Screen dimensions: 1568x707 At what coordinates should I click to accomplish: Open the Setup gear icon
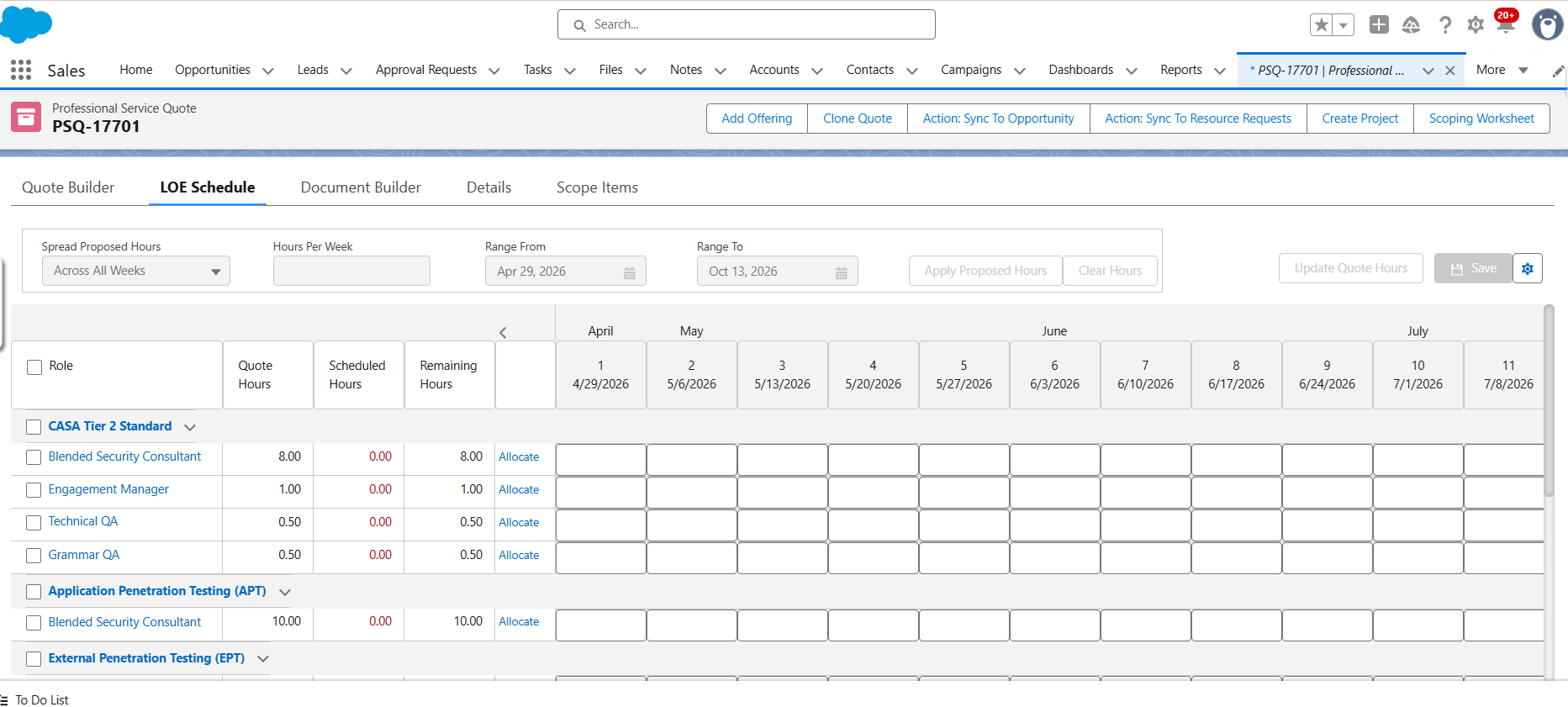1476,25
